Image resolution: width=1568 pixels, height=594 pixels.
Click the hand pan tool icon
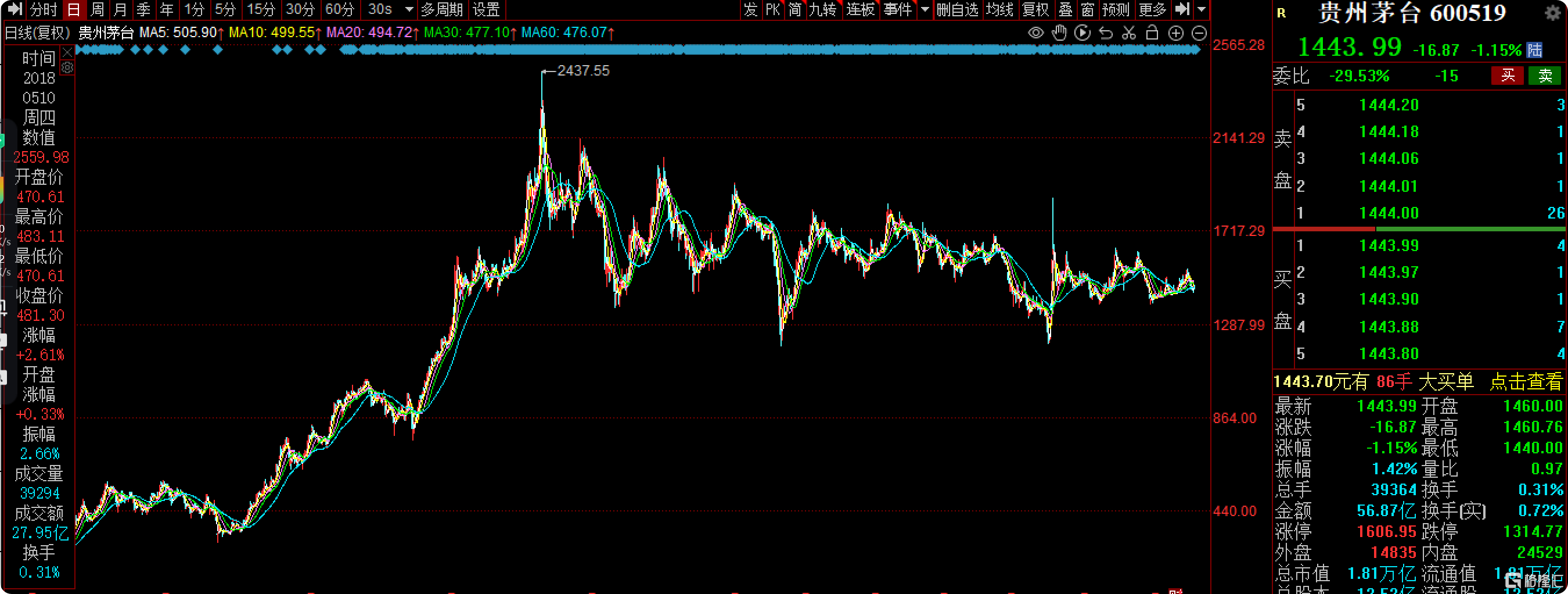1059,33
